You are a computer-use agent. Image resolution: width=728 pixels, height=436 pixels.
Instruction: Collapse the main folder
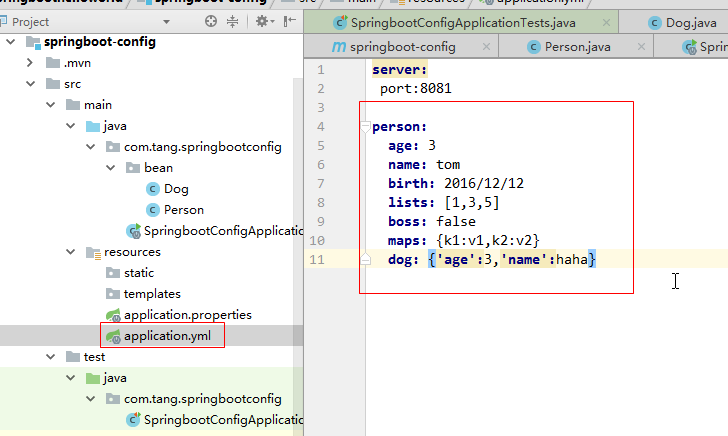pyautogui.click(x=51, y=104)
